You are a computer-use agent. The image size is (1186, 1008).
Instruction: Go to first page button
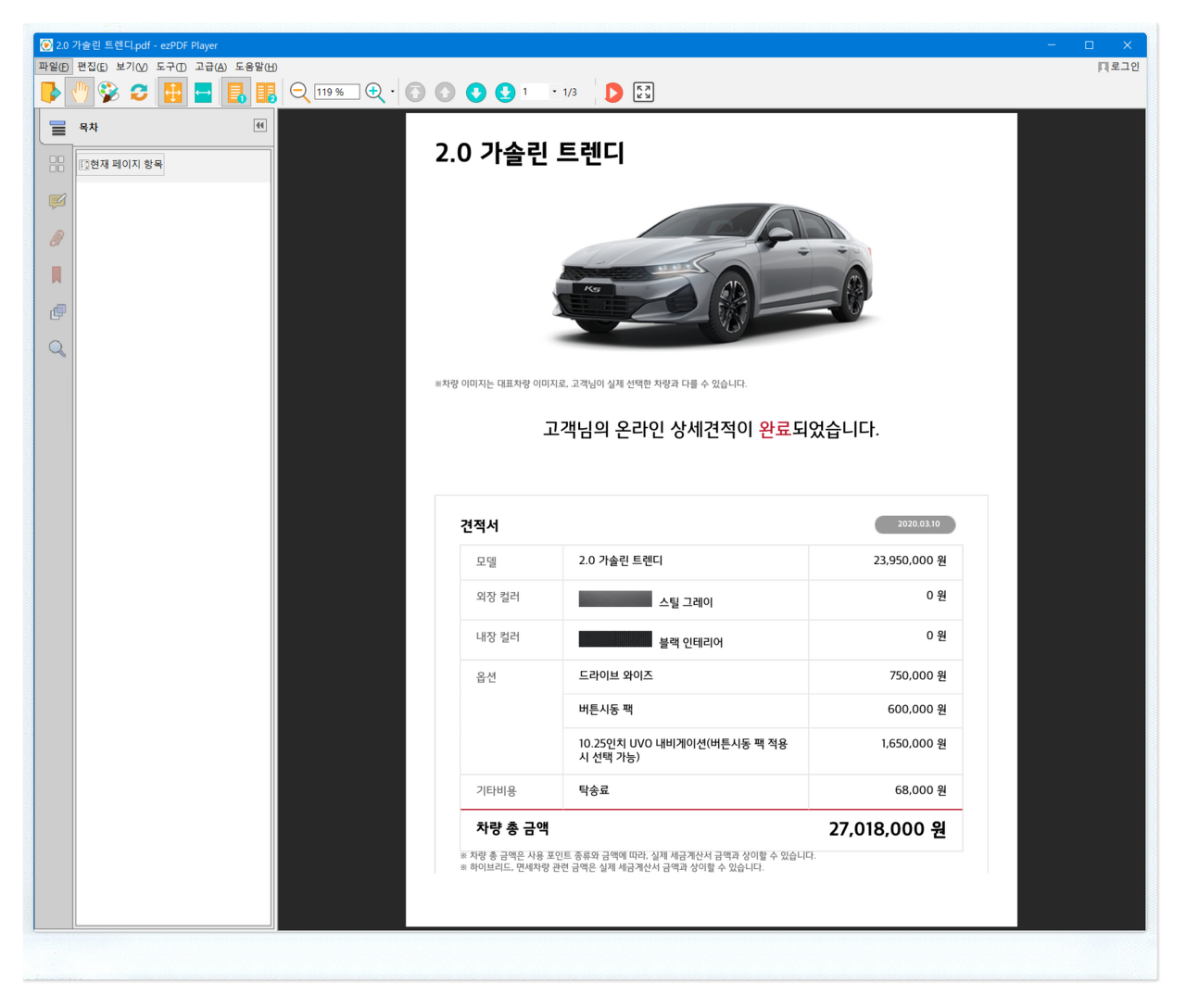click(x=416, y=92)
